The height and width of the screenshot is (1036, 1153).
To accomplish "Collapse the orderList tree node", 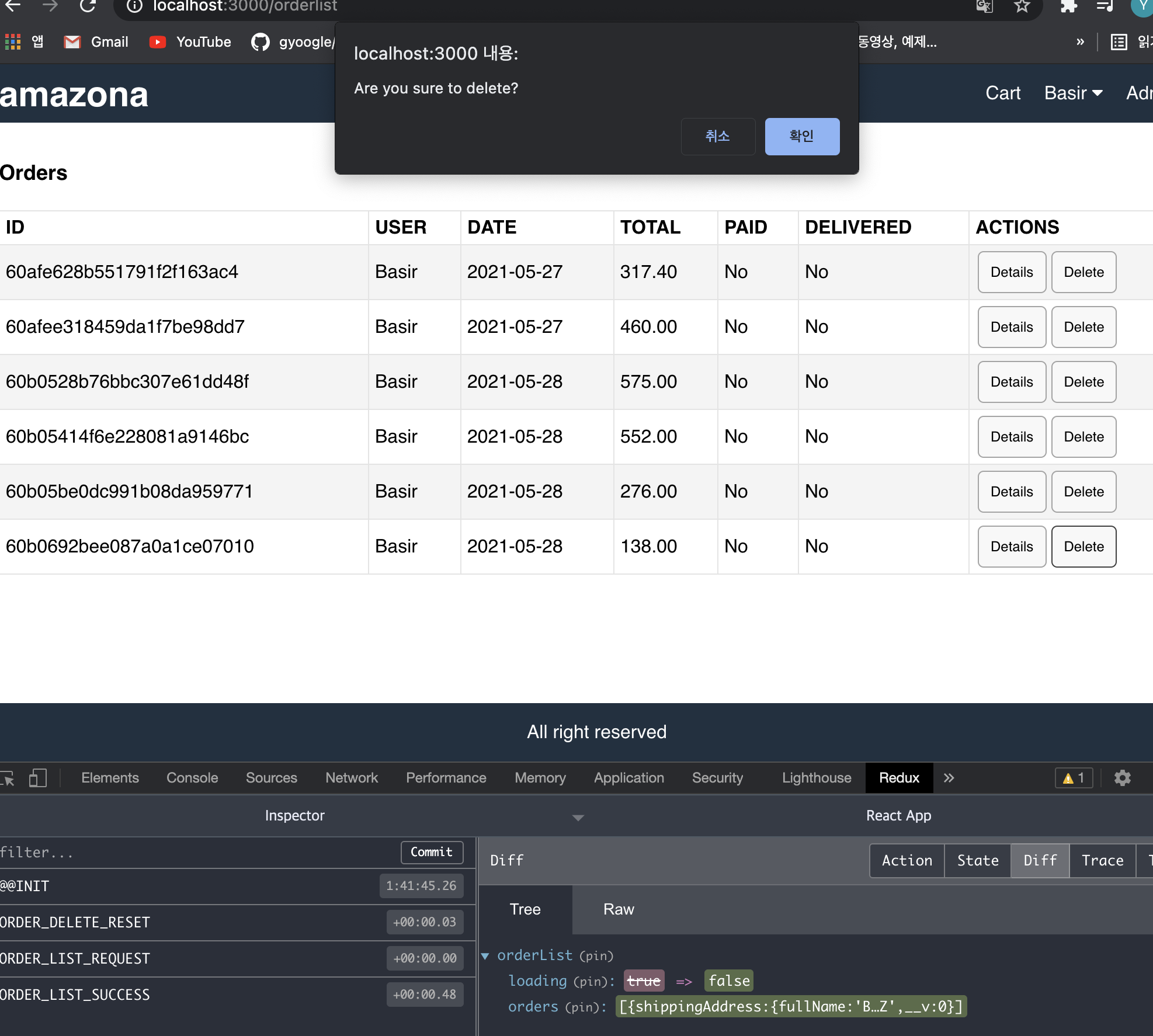I will click(x=485, y=956).
